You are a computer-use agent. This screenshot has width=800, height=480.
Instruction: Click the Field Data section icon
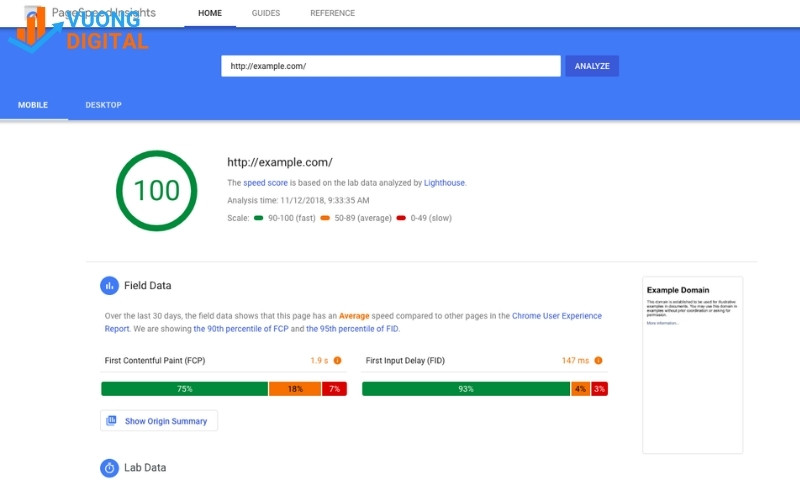click(x=110, y=286)
